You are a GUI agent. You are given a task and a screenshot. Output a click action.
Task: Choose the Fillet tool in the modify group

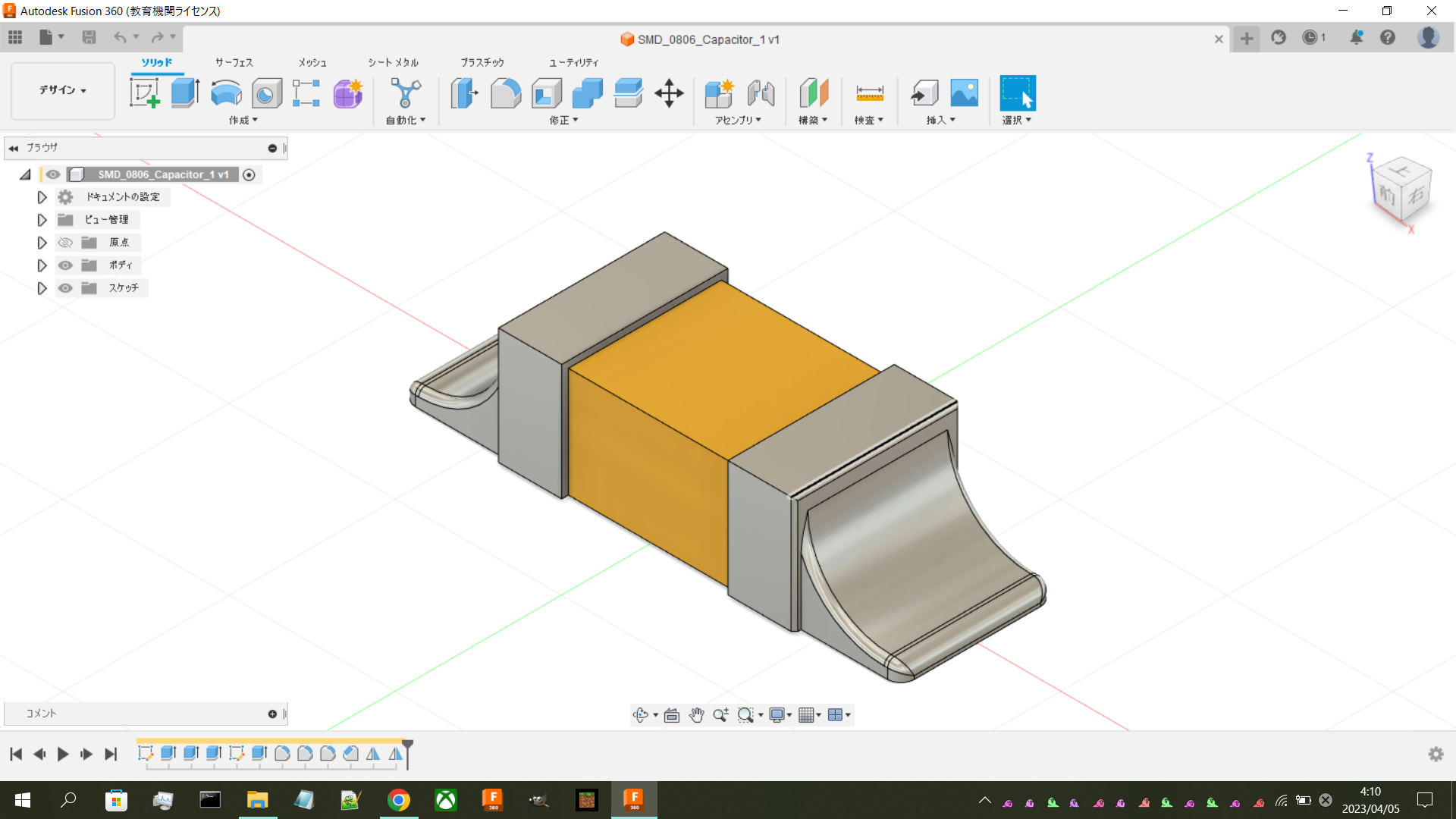(x=506, y=93)
